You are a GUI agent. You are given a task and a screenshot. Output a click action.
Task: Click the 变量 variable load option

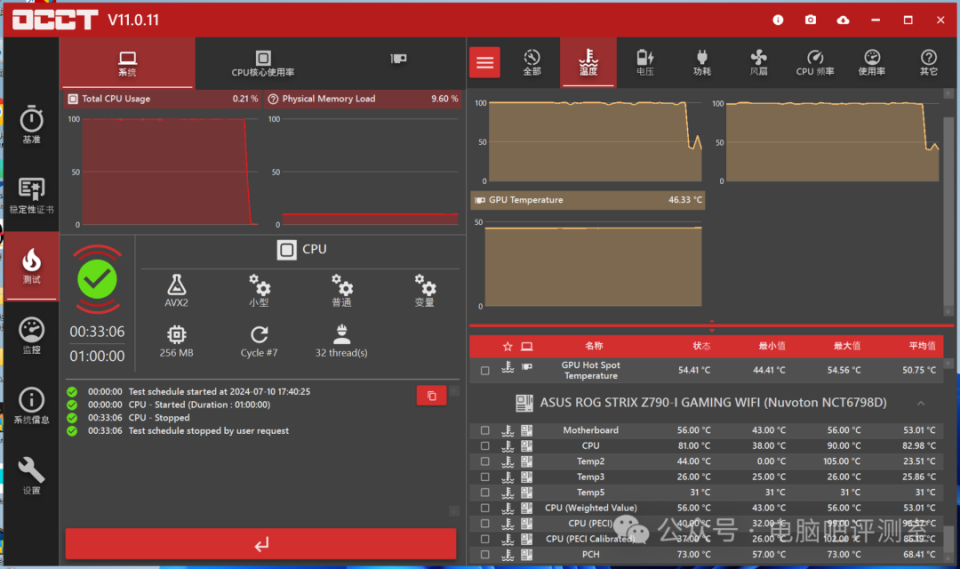click(x=424, y=290)
